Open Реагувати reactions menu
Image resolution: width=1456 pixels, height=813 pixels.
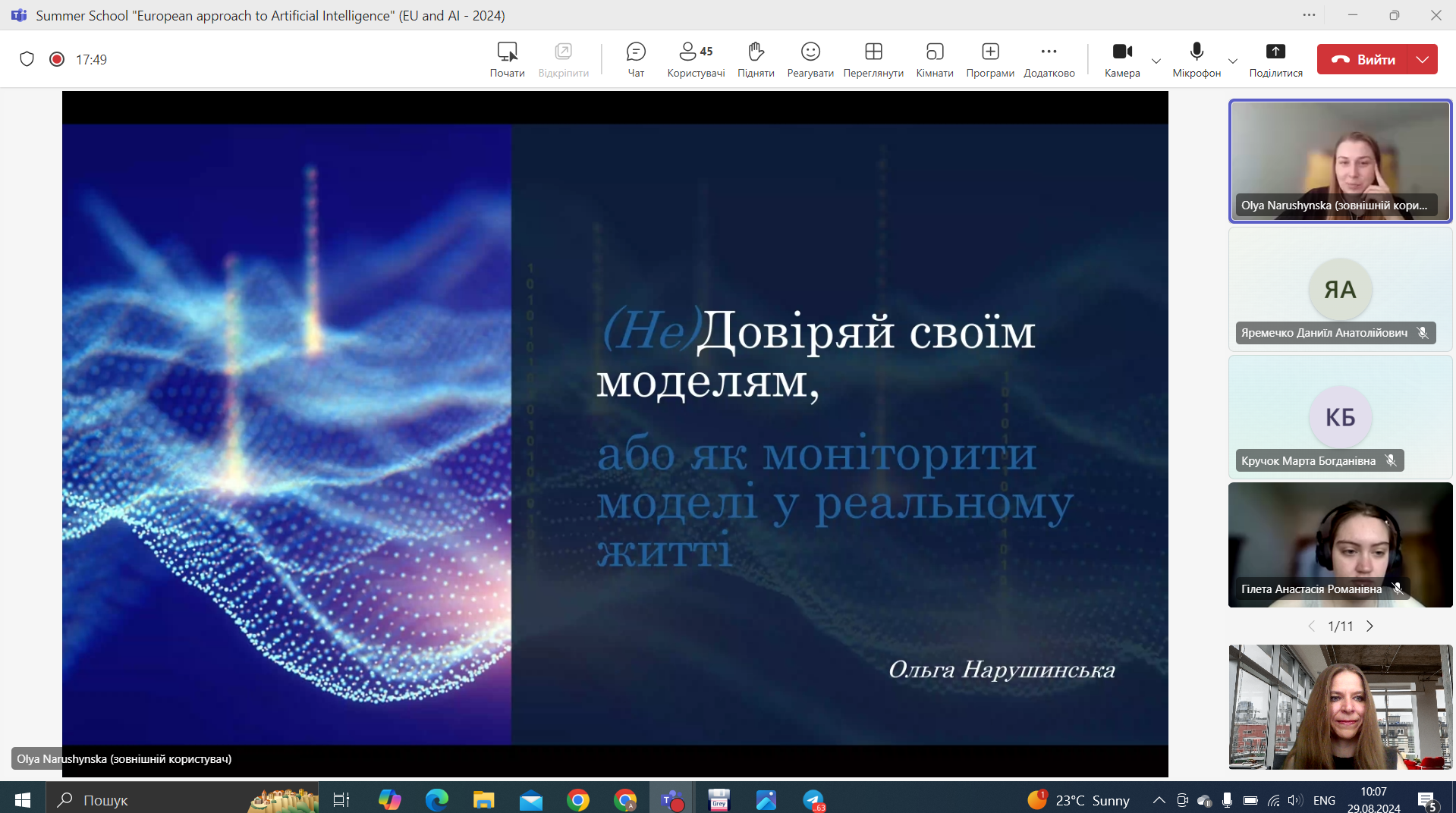click(810, 59)
